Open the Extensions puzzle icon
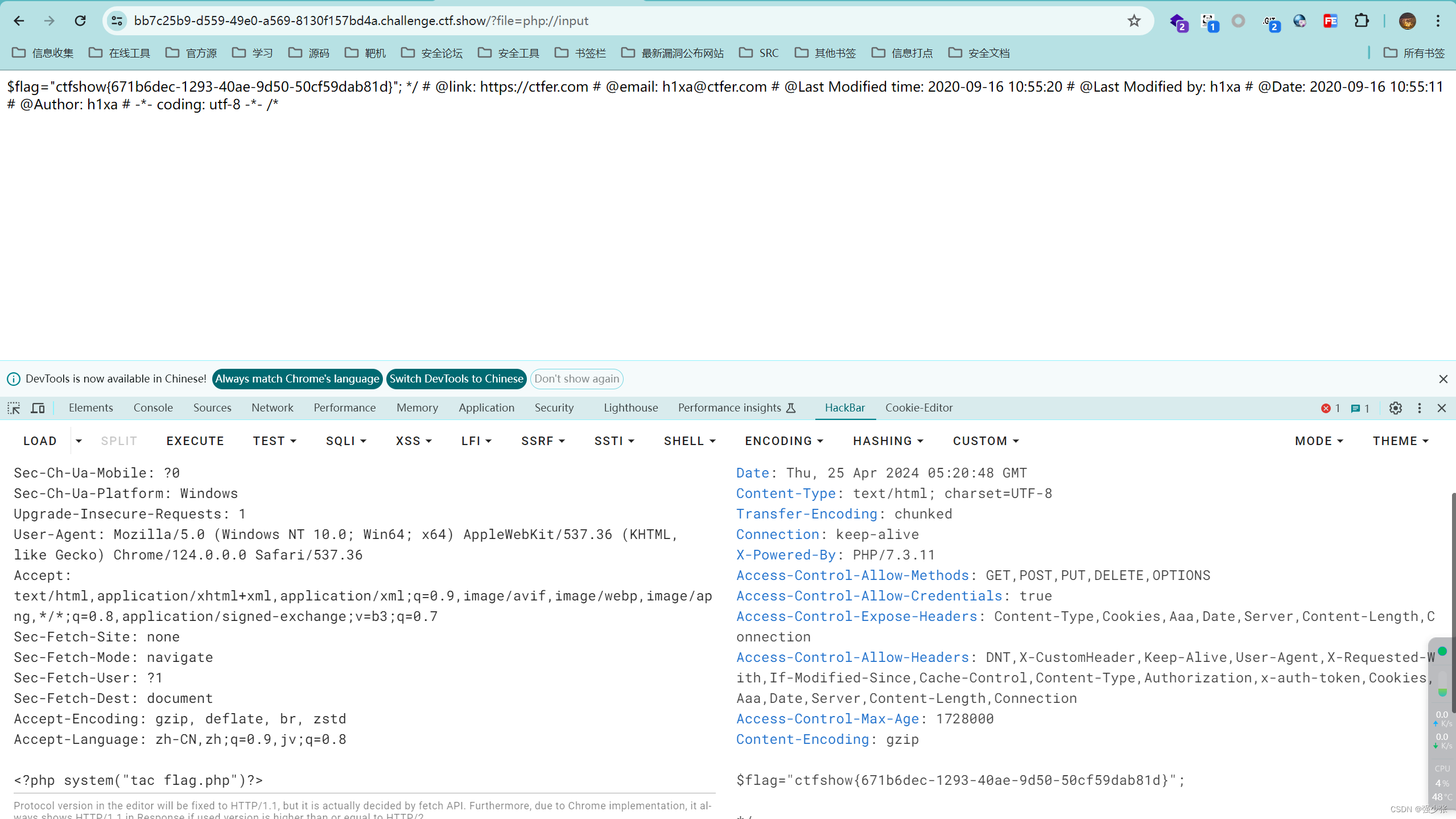Viewport: 1456px width, 819px height. pyautogui.click(x=1361, y=21)
